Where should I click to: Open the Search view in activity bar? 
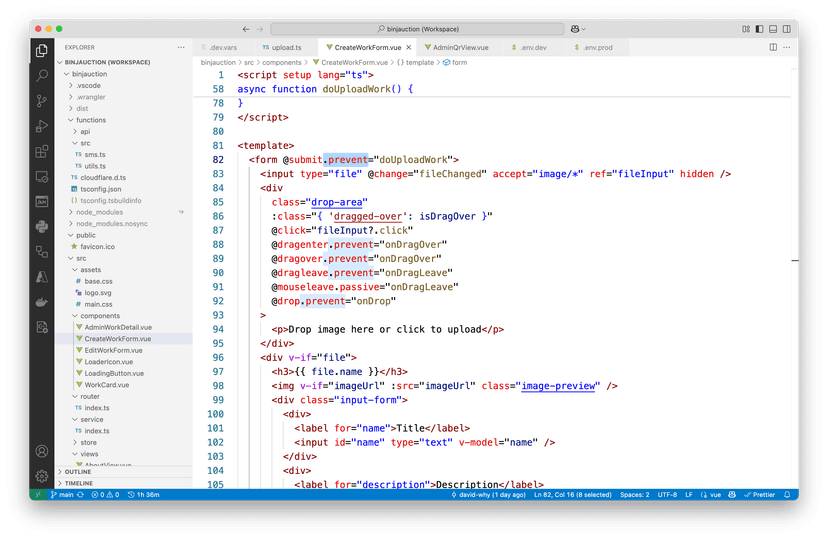(41, 75)
